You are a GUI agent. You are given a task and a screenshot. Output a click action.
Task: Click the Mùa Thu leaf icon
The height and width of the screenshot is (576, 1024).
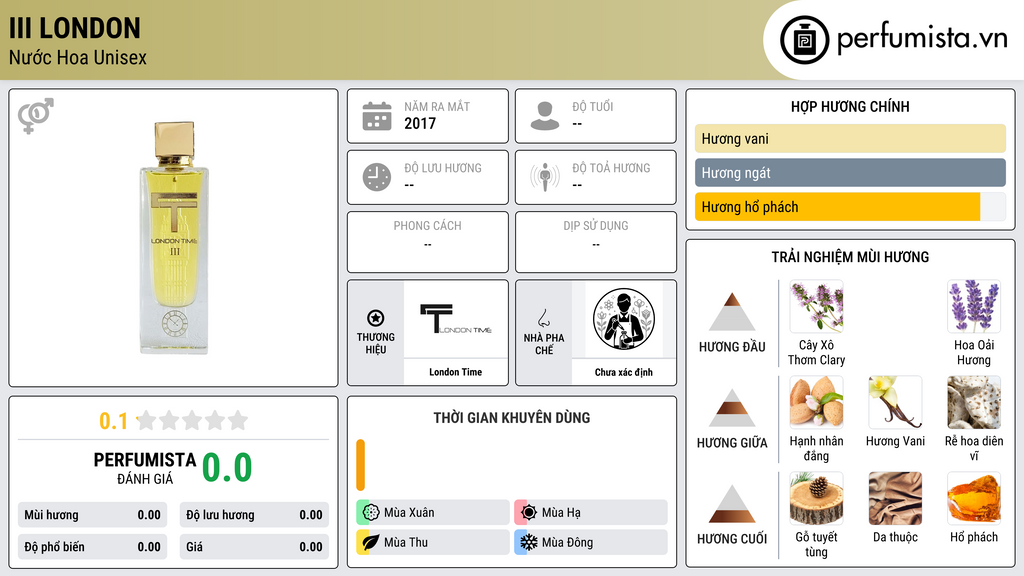point(371,542)
